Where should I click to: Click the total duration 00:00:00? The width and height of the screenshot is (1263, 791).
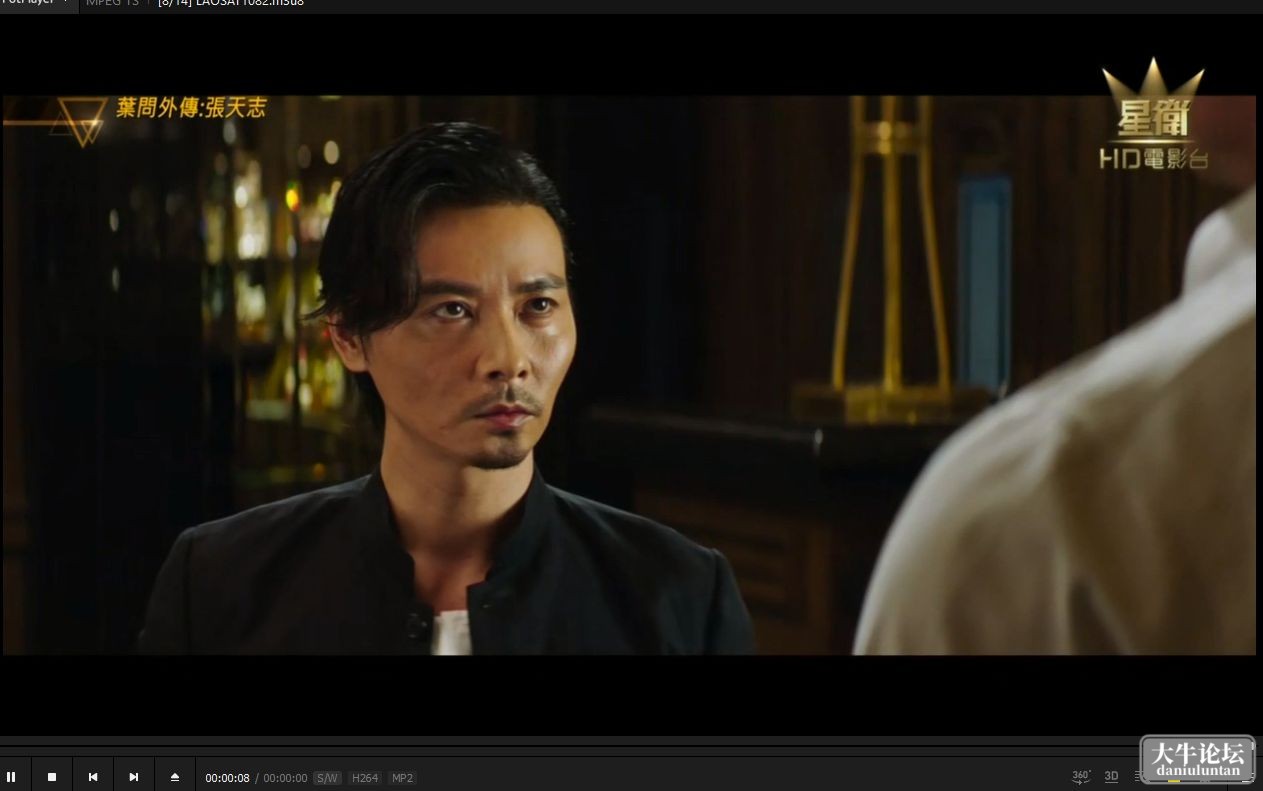285,778
